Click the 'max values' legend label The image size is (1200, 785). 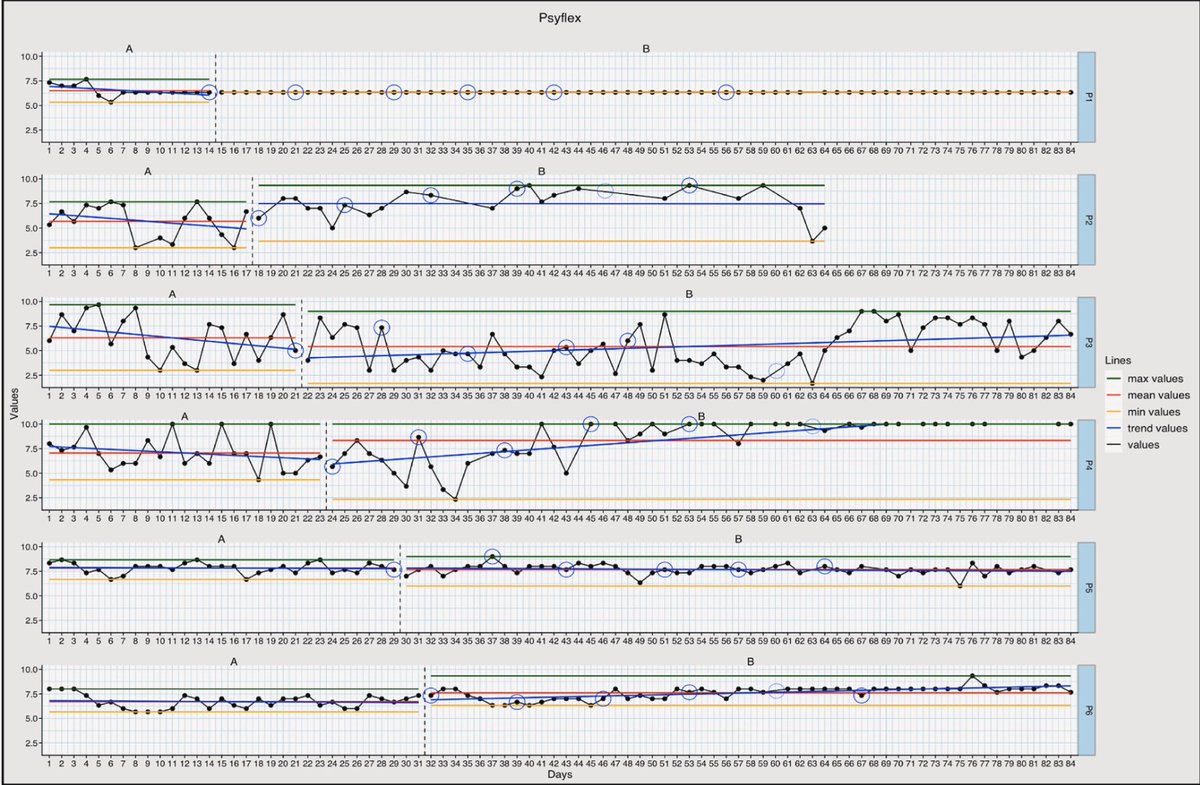click(1158, 377)
